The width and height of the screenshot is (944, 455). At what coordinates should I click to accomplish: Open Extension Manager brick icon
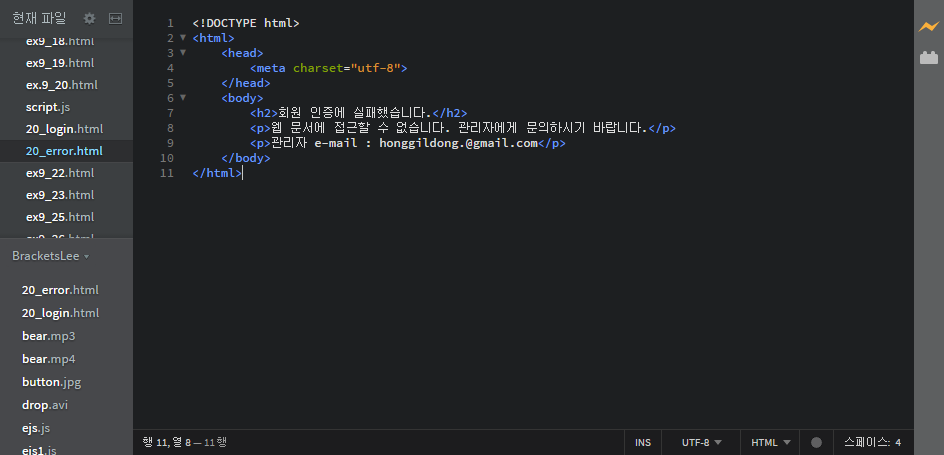point(929,58)
